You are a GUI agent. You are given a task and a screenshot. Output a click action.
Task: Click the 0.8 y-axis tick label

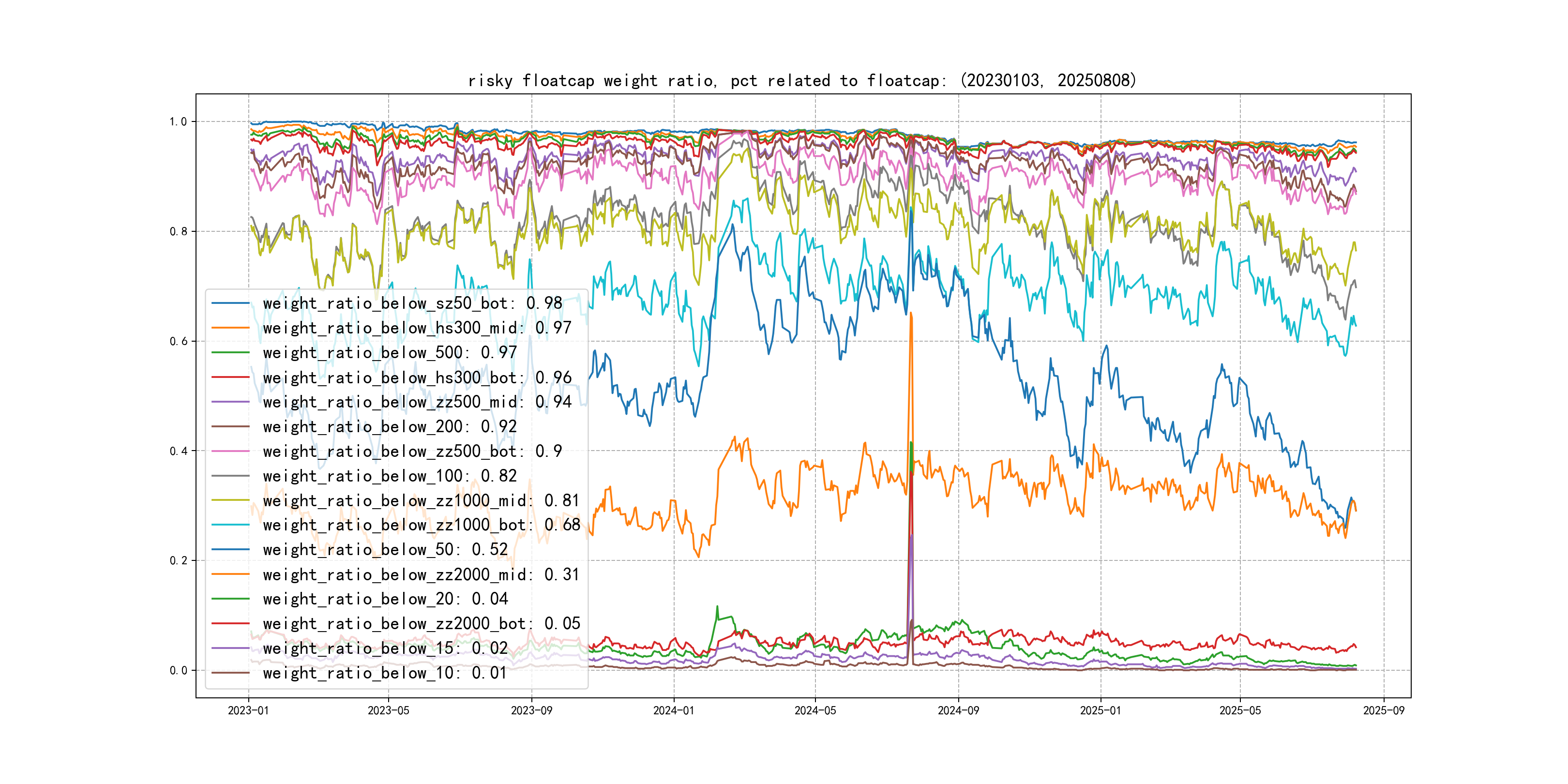179,231
